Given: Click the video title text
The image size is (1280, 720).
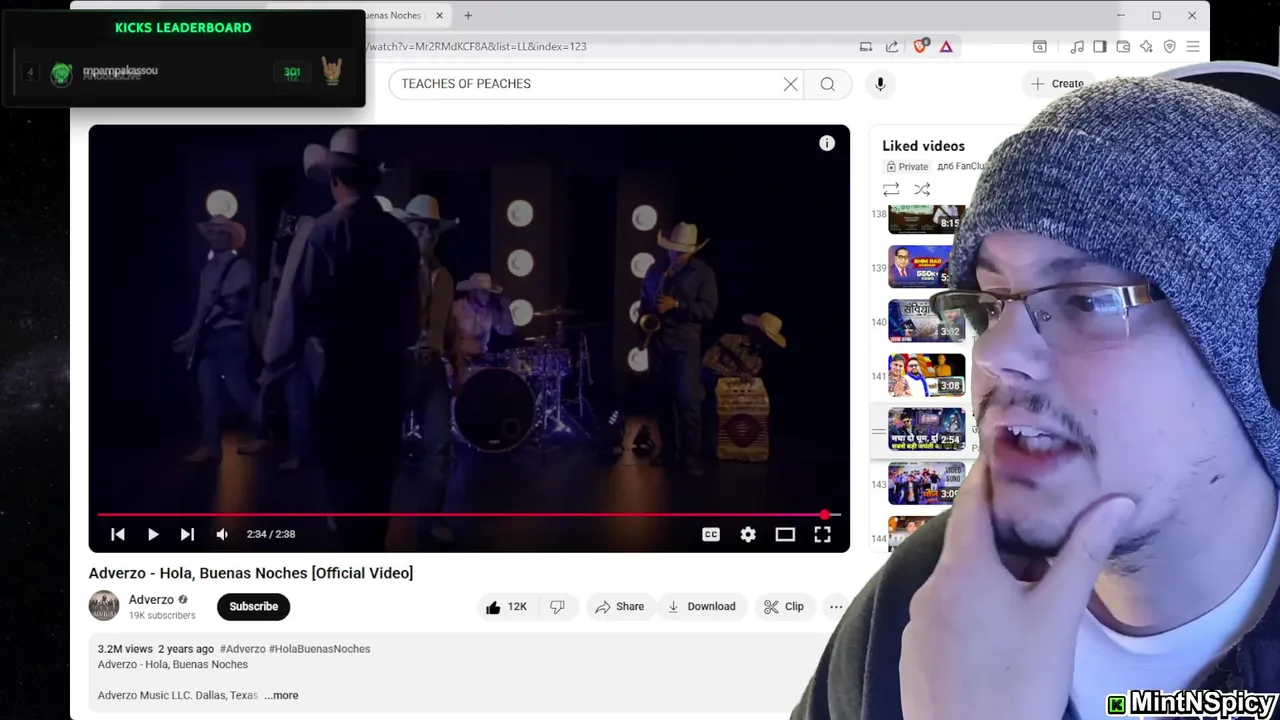Looking at the screenshot, I should pyautogui.click(x=251, y=573).
